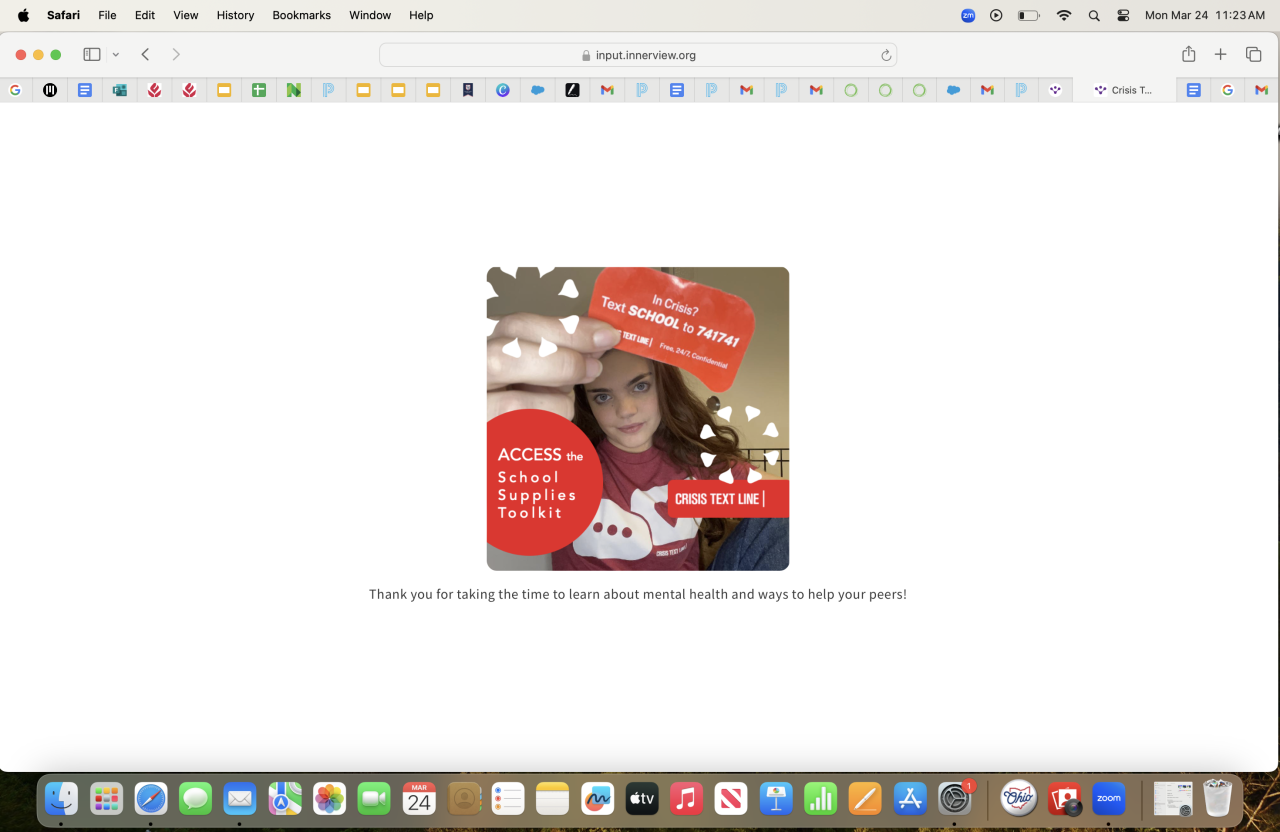Click the Crisis Text Line toolkit image
Image resolution: width=1280 pixels, height=832 pixels.
click(638, 419)
